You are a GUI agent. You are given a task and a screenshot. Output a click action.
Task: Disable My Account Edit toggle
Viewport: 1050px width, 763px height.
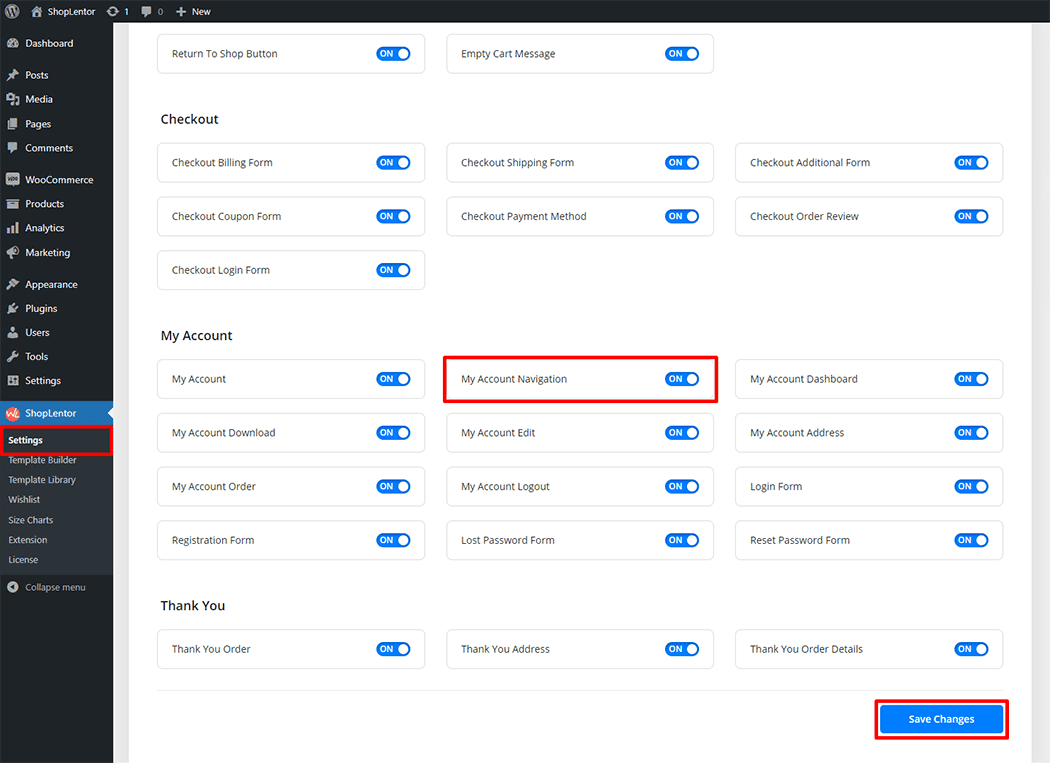[x=682, y=433]
